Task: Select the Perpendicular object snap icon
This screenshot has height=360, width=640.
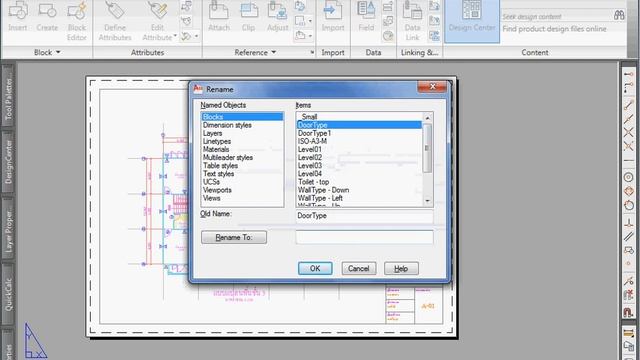Action: (x=629, y=223)
